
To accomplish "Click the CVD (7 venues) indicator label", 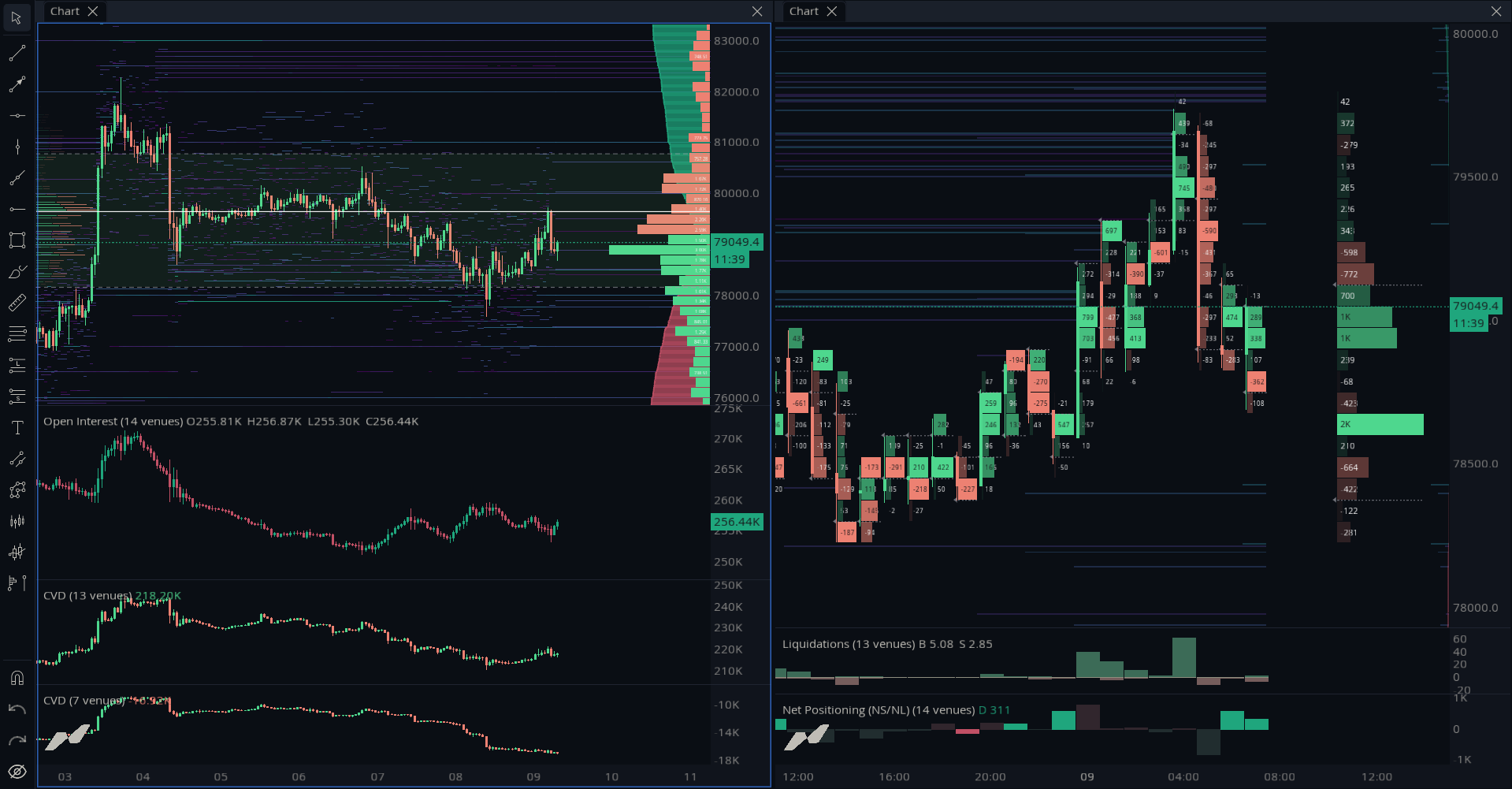I will click(x=84, y=701).
